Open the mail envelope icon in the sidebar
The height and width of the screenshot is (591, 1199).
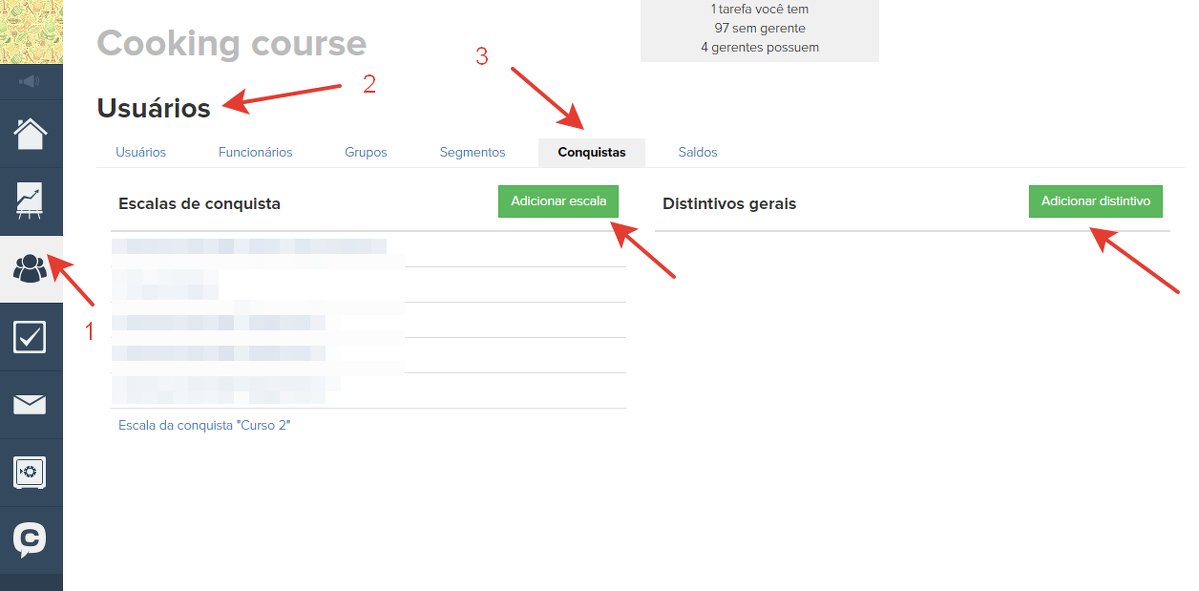pyautogui.click(x=30, y=404)
